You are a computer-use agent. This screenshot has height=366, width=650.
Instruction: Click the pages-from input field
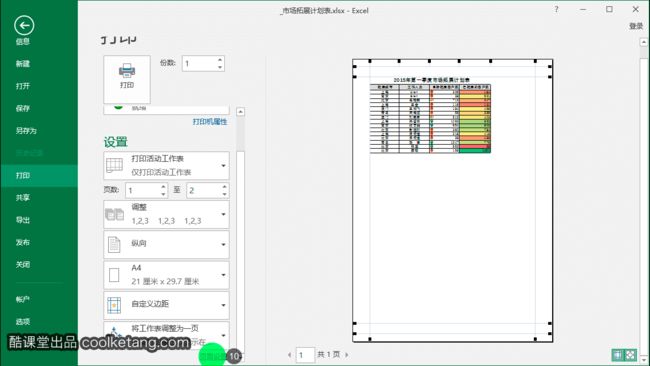point(143,190)
